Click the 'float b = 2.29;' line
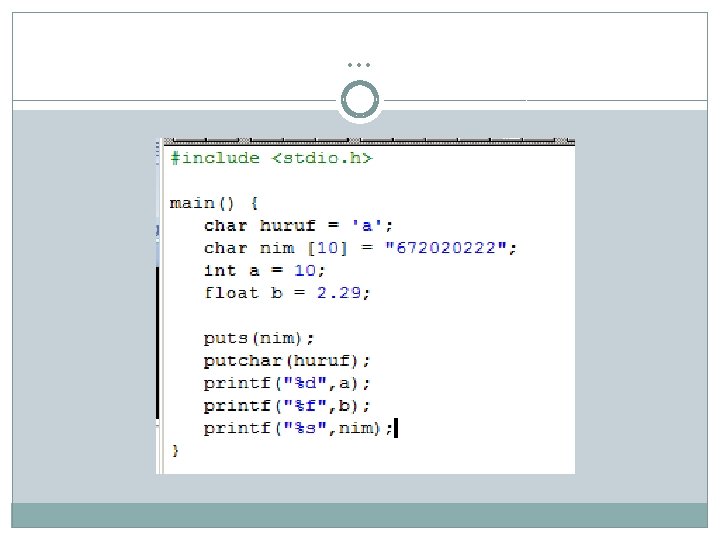Screen dimensions: 720x540 click(287, 293)
